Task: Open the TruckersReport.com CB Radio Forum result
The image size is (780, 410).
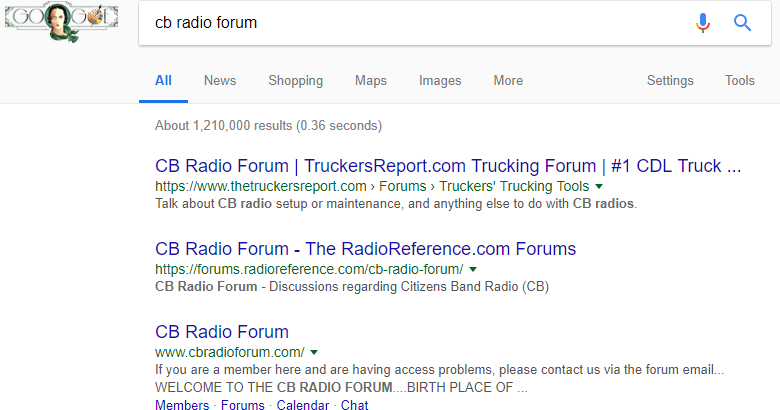Action: [448, 166]
